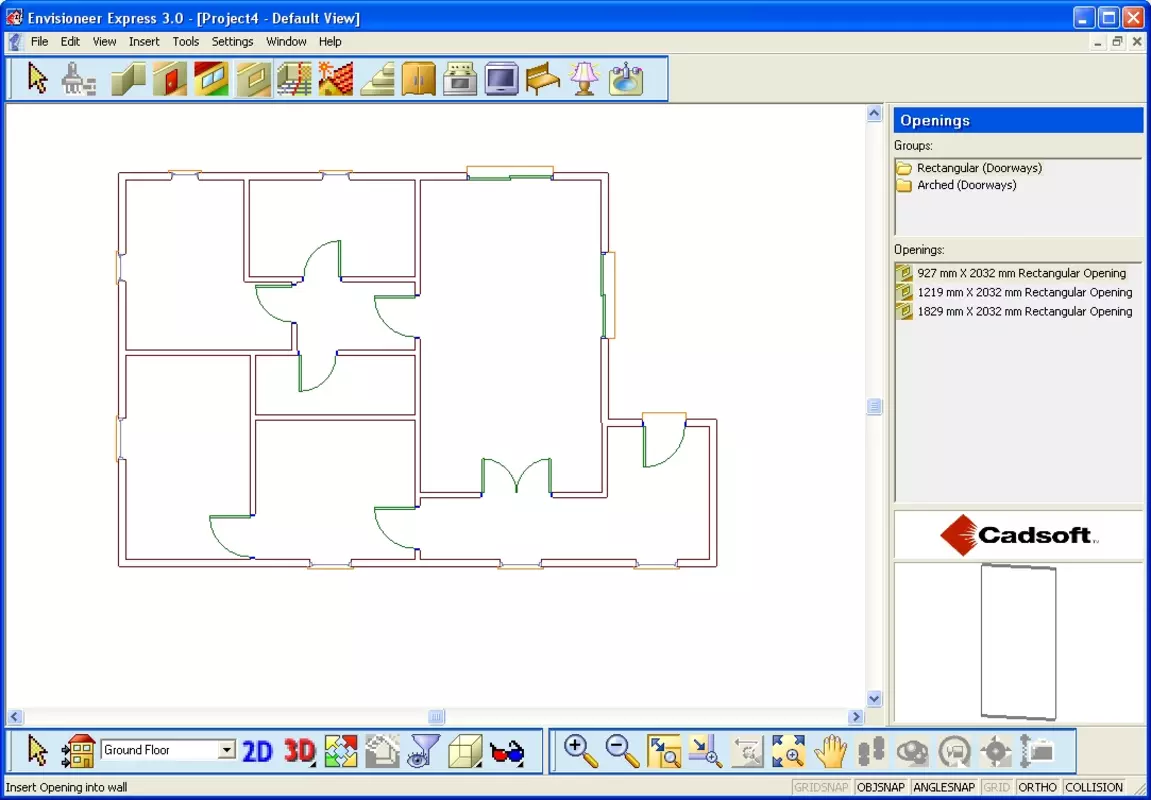Restore the inner document window
Image resolution: width=1151 pixels, height=800 pixels.
(1117, 42)
